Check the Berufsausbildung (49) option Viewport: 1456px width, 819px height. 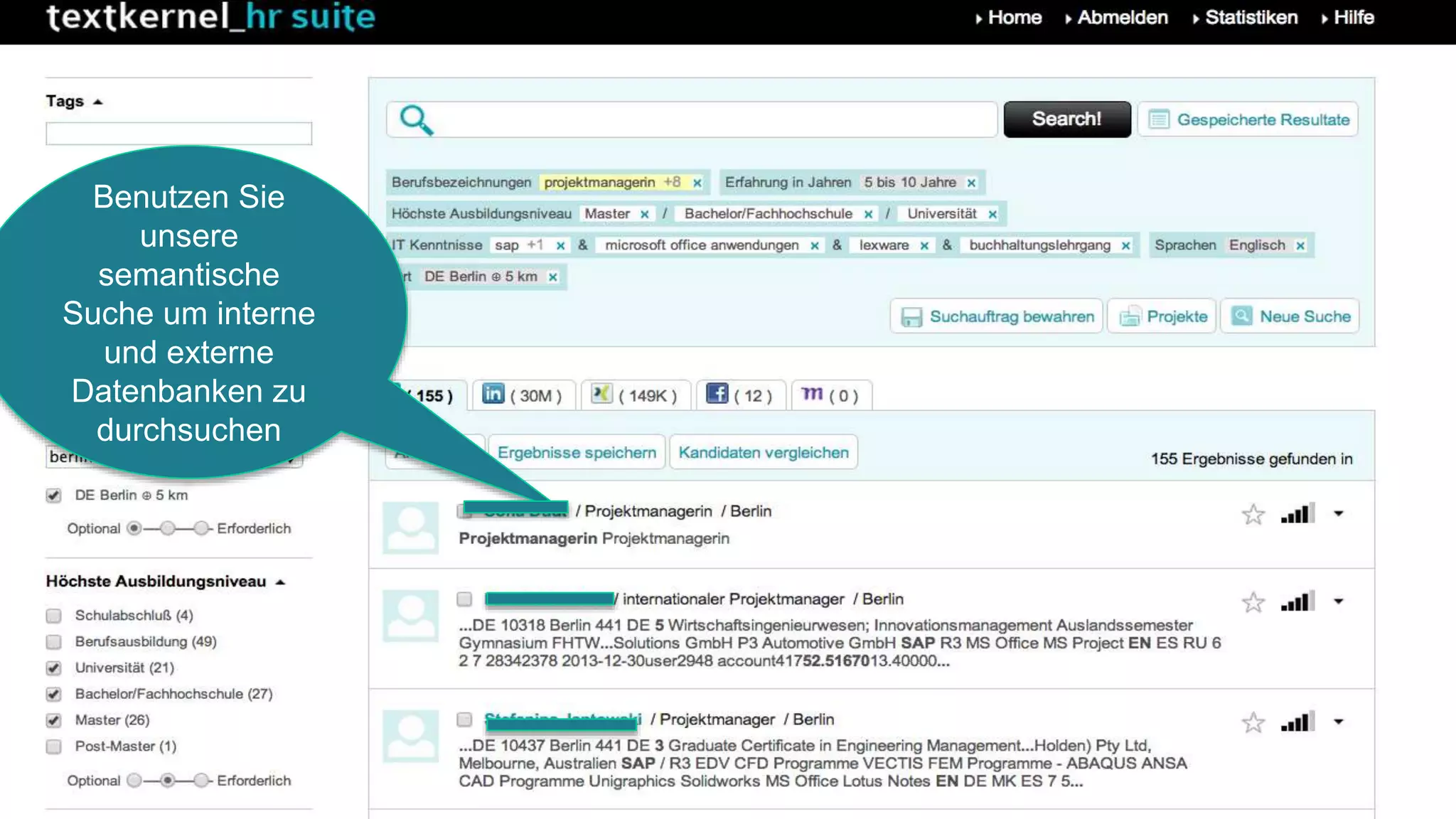(53, 642)
